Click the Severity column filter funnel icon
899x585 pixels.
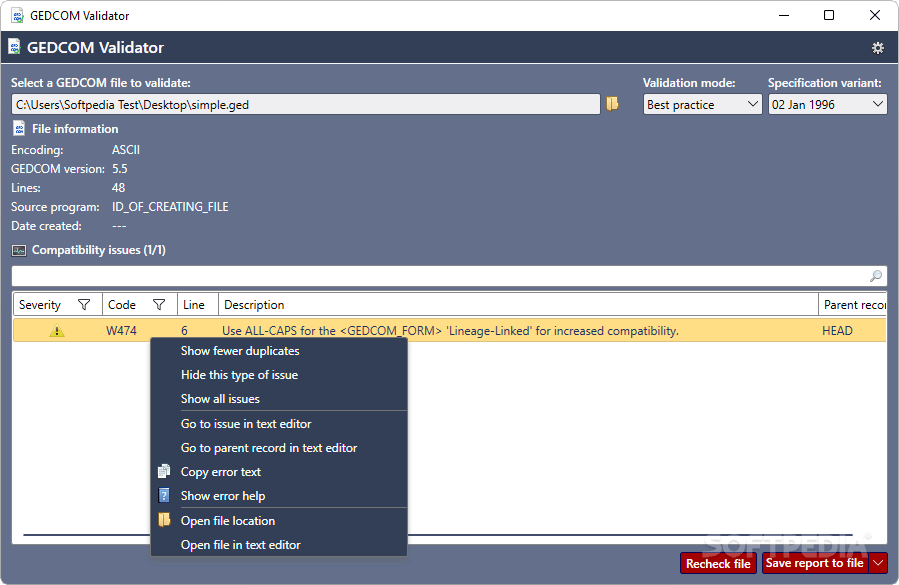point(84,305)
